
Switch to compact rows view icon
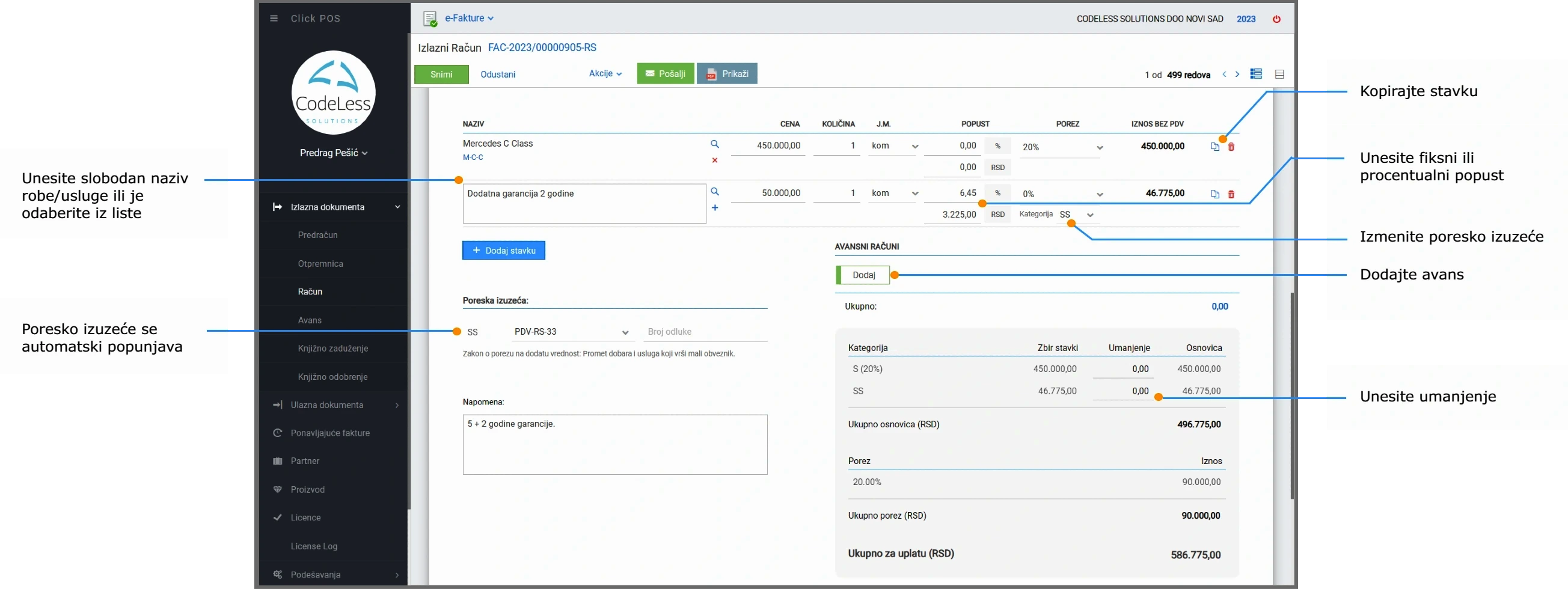coord(1279,75)
